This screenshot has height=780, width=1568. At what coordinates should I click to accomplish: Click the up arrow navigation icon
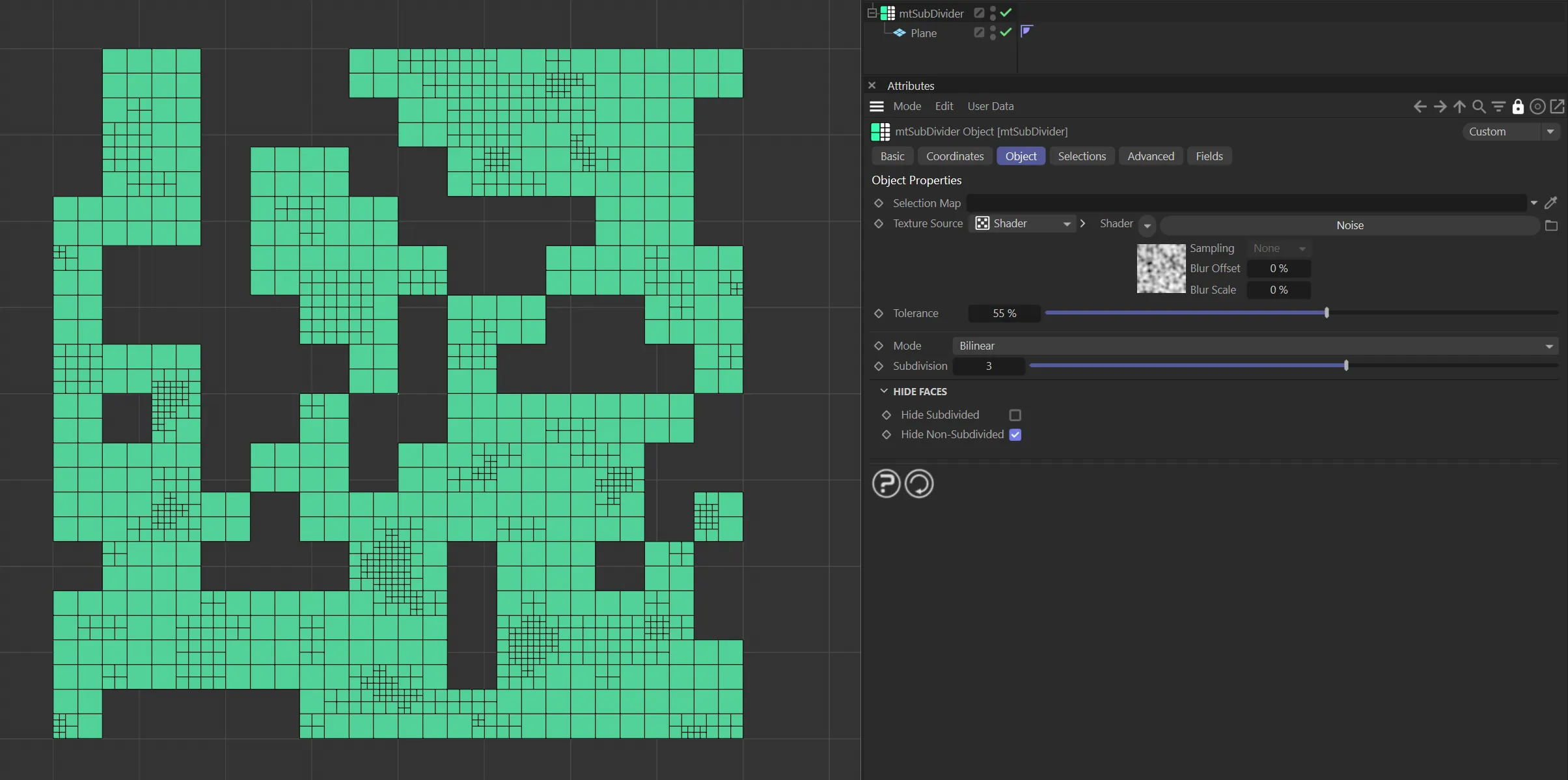click(x=1459, y=107)
